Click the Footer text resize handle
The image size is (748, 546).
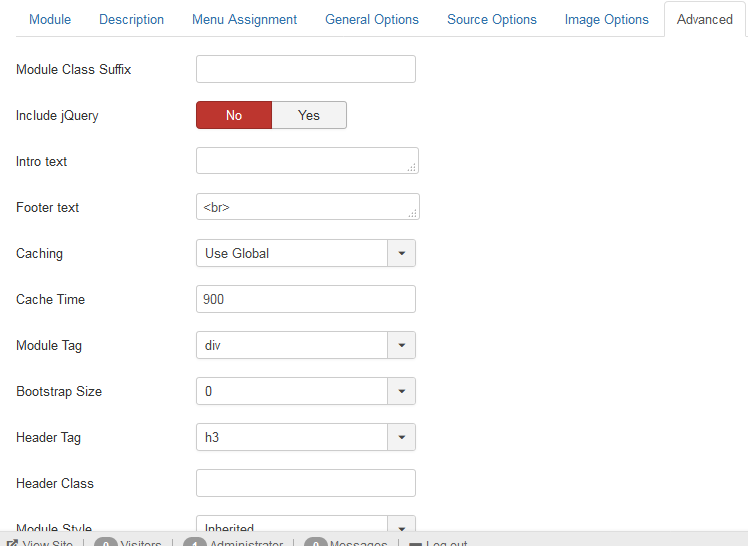[x=413, y=214]
